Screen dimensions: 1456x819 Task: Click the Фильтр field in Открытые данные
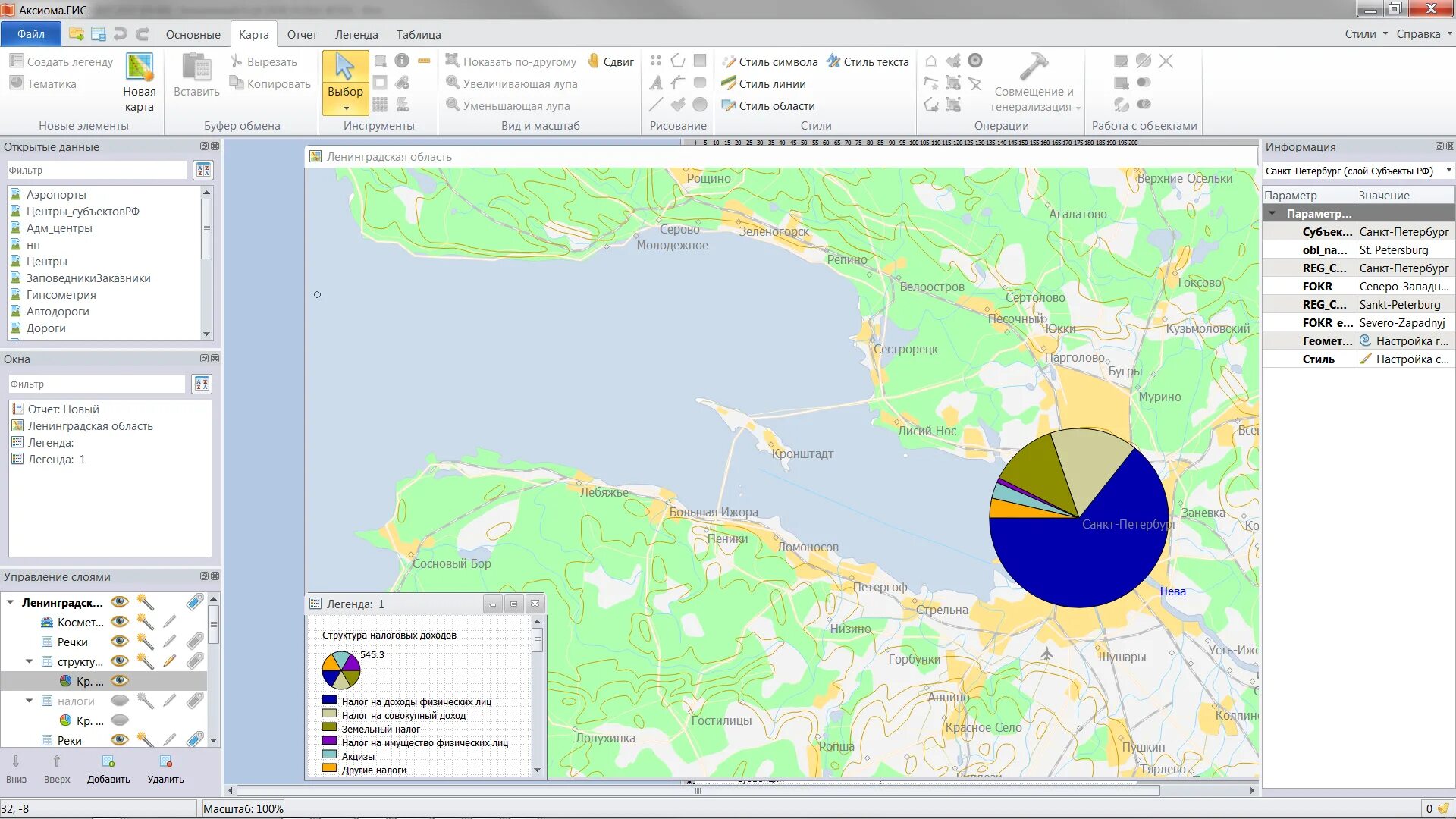(97, 170)
